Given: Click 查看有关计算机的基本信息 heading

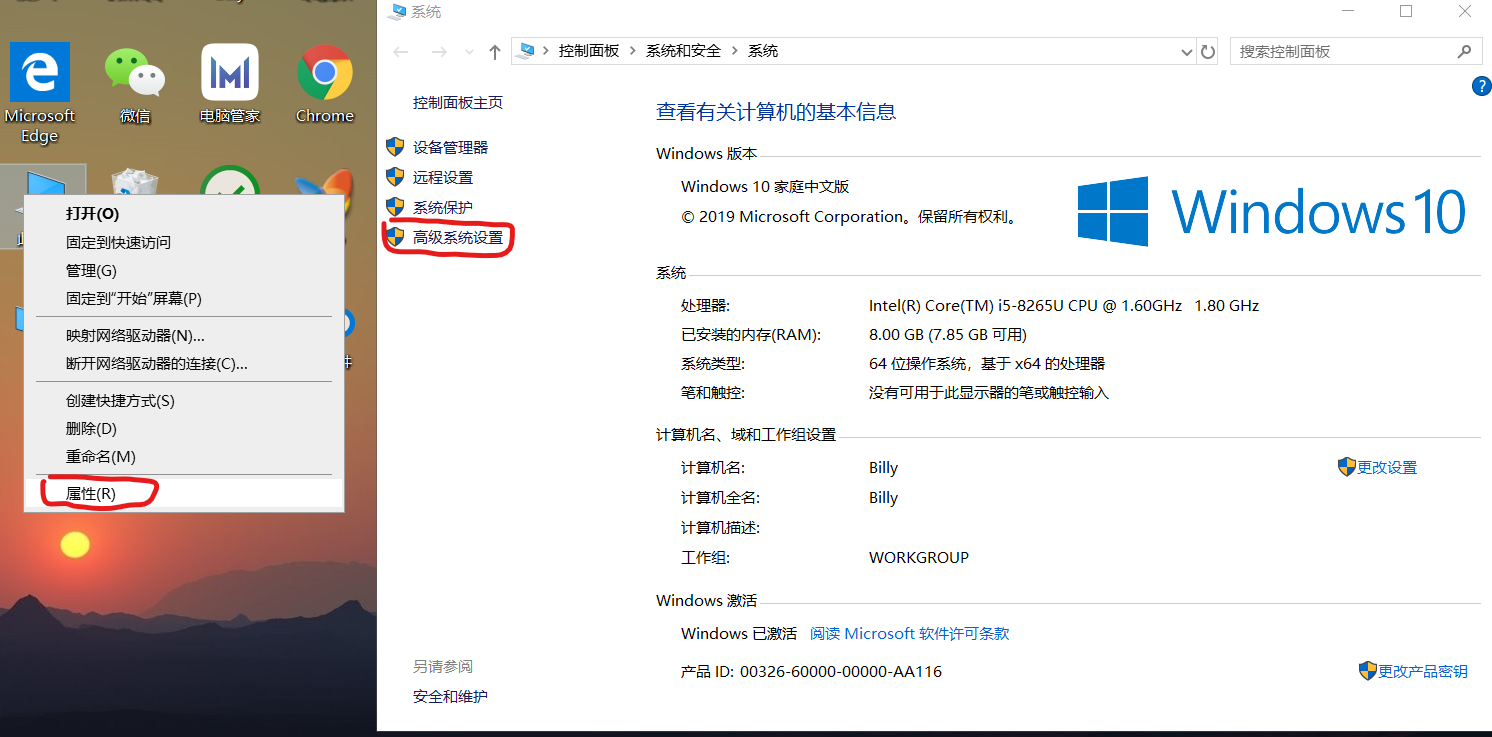Looking at the screenshot, I should pyautogui.click(x=776, y=112).
